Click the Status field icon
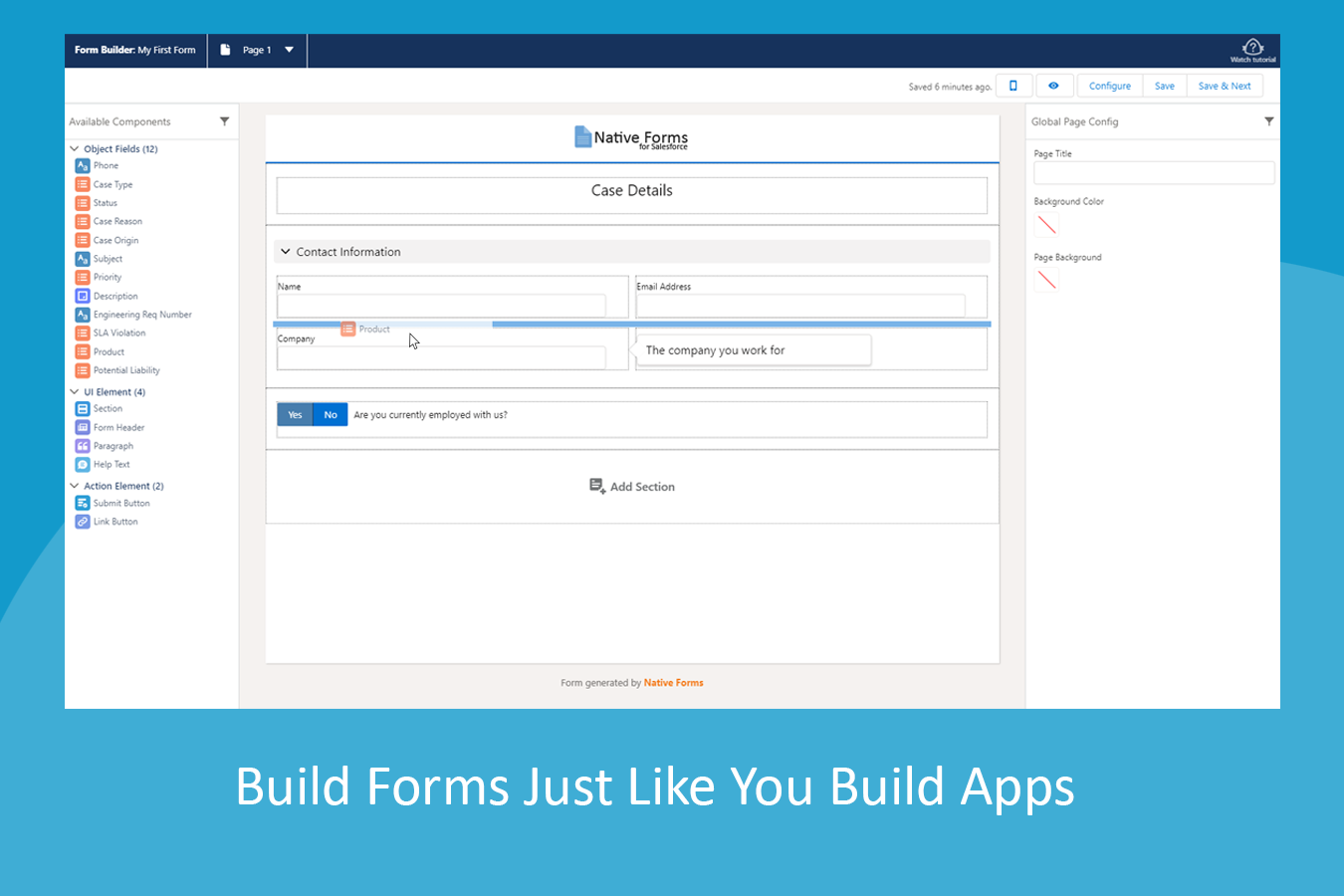Image resolution: width=1344 pixels, height=896 pixels. point(83,203)
